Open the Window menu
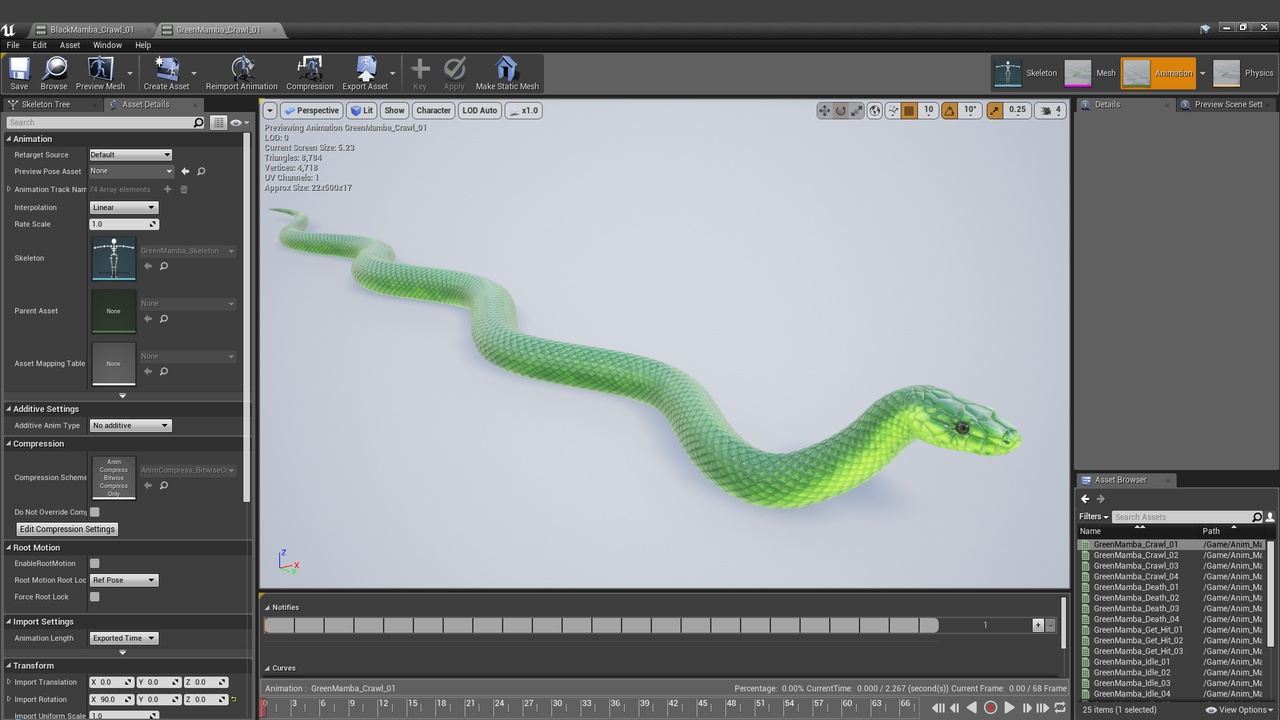1280x720 pixels. click(x=107, y=45)
